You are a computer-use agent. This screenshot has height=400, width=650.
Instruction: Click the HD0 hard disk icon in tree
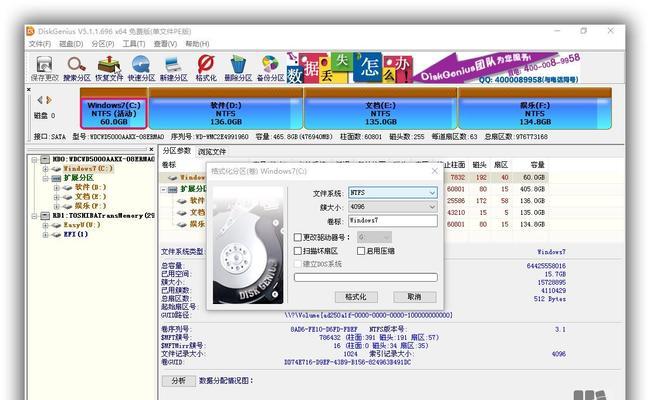tap(45, 159)
